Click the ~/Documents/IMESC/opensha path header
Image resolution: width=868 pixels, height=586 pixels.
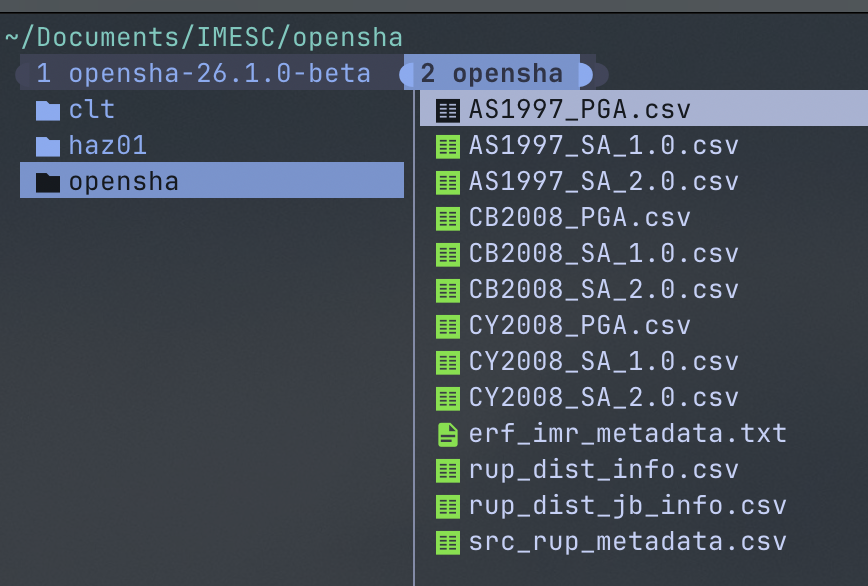(x=203, y=38)
